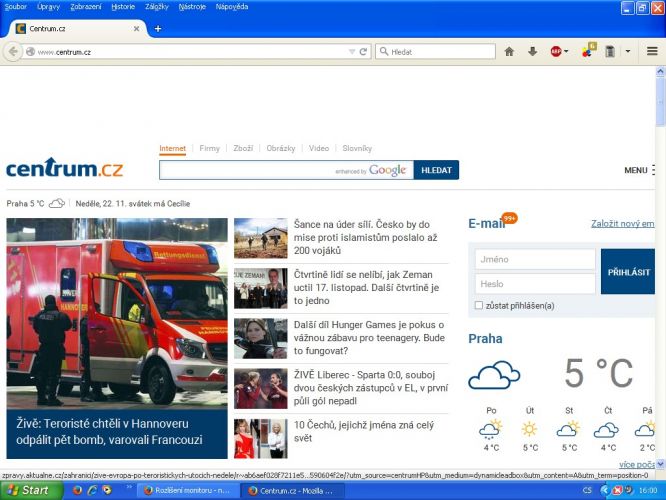Click the 99+ e-mail notification badge
This screenshot has width=666, height=500.
pos(509,218)
